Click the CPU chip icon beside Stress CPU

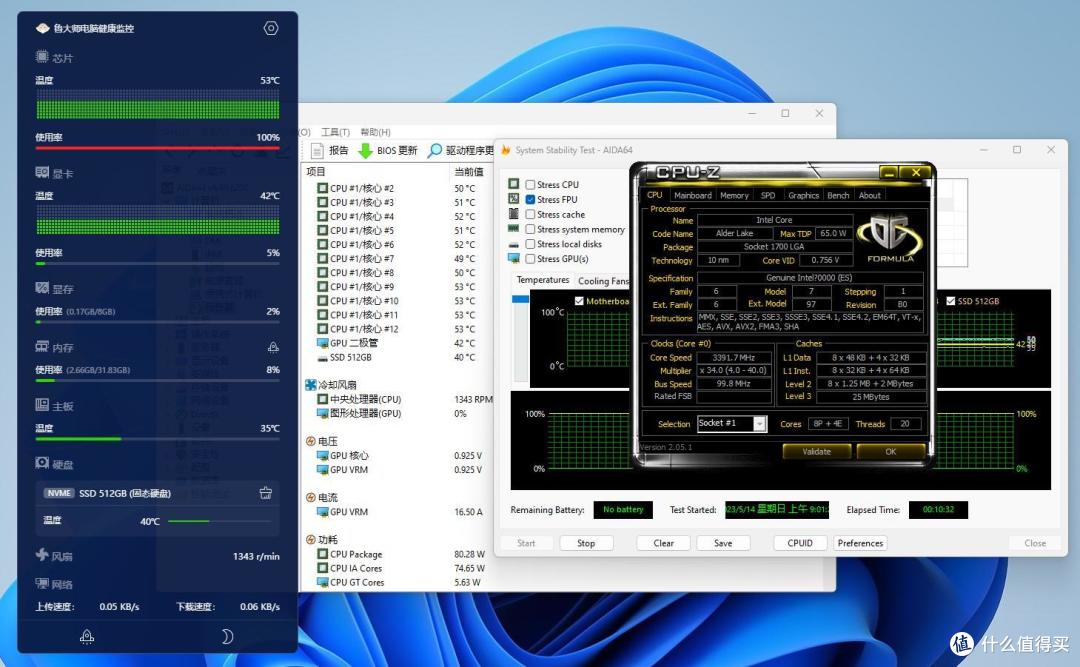pyautogui.click(x=513, y=184)
